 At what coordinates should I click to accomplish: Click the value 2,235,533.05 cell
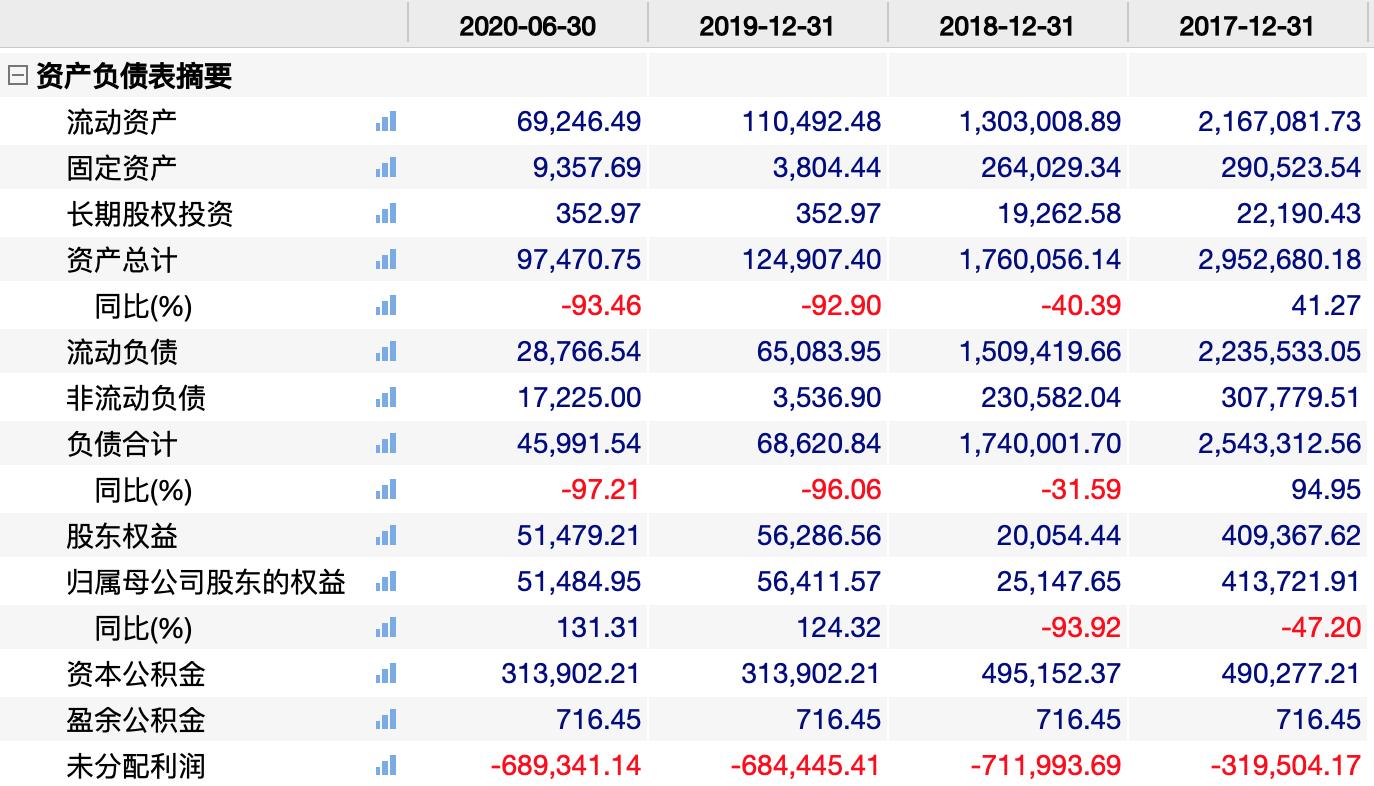coord(1280,352)
